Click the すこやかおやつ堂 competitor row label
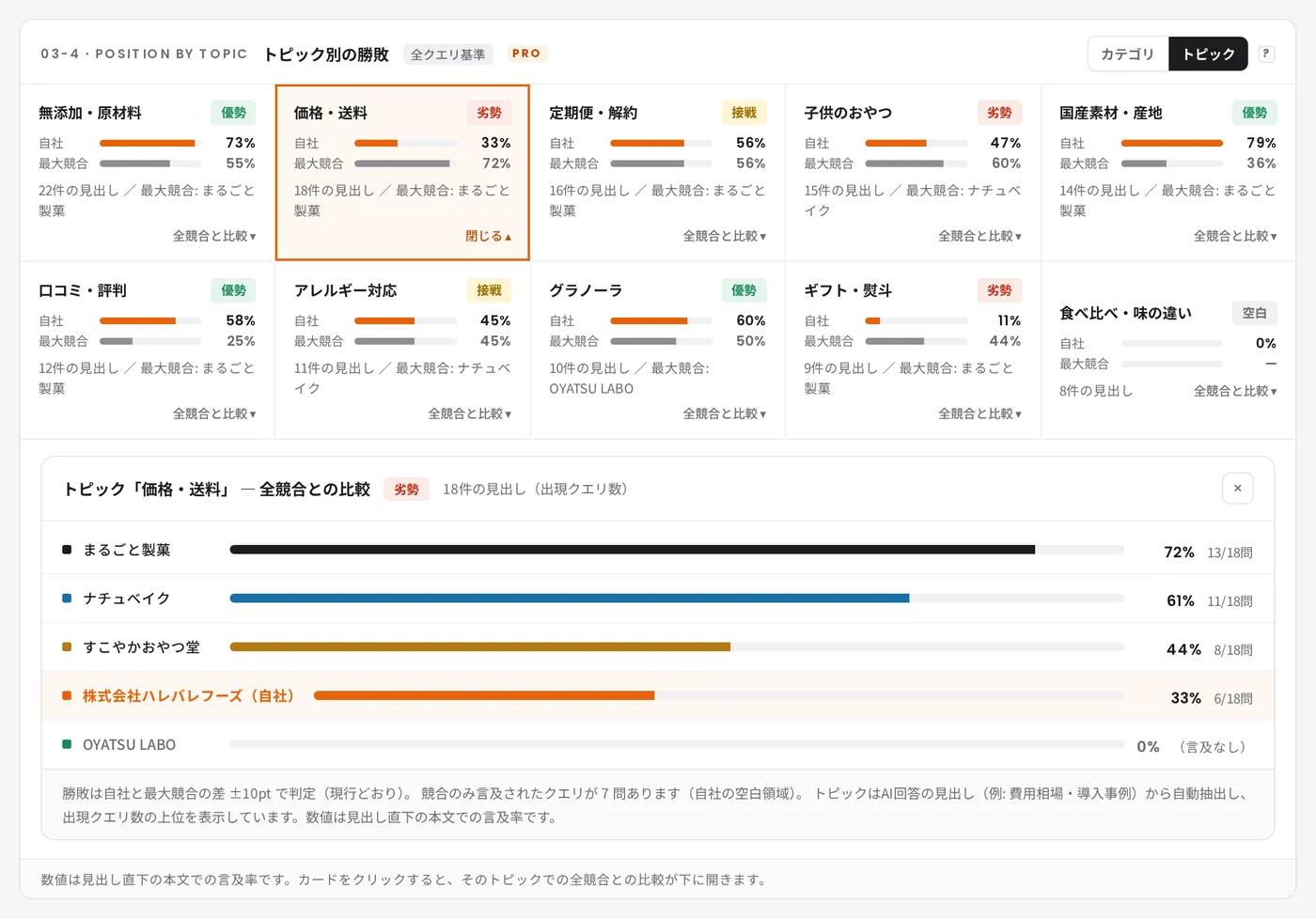 coord(141,647)
